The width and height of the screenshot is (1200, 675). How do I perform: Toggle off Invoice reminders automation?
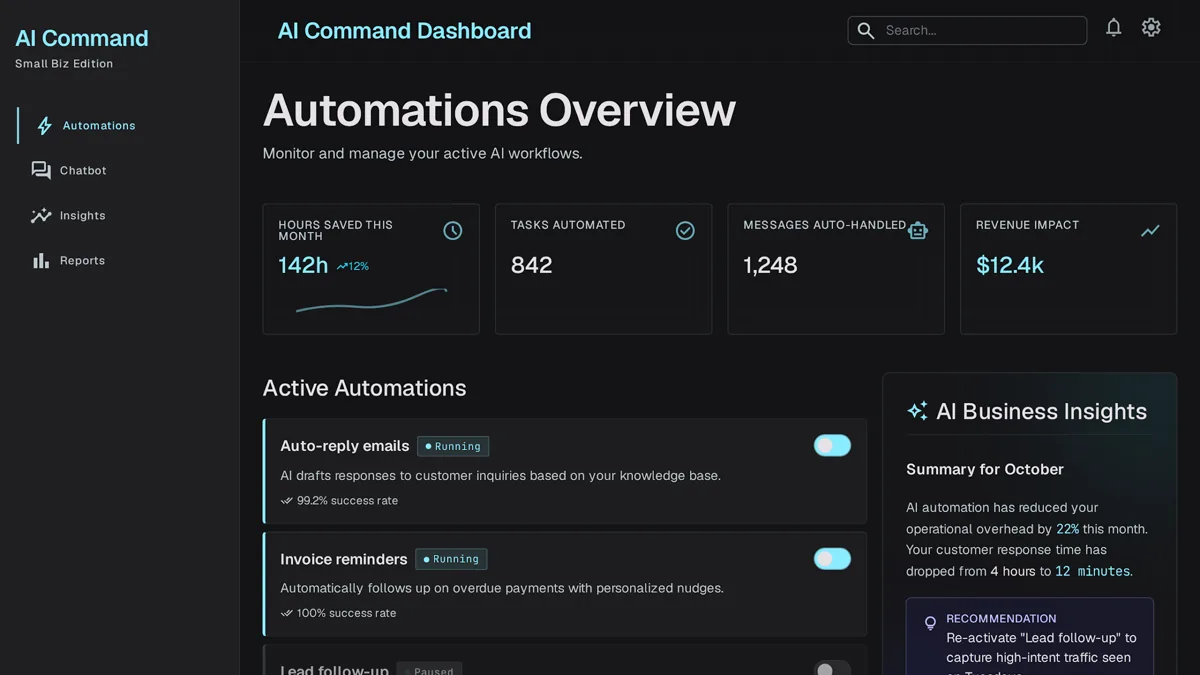click(x=832, y=559)
